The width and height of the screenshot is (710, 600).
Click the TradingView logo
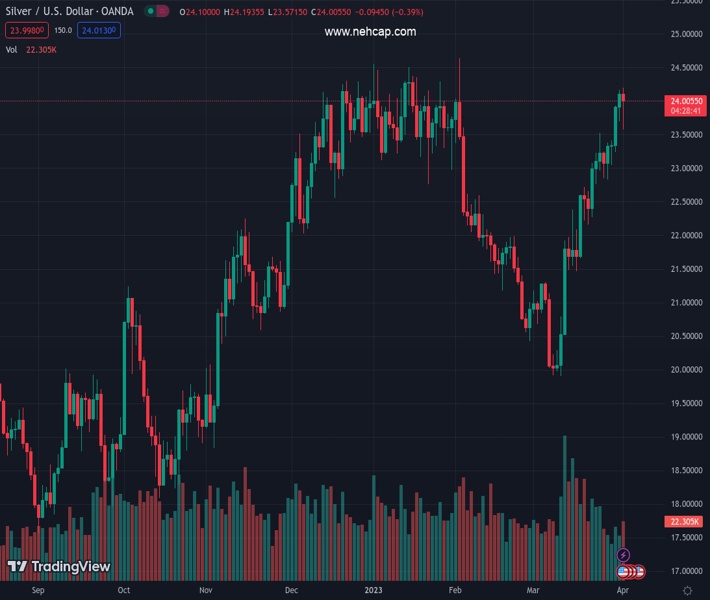point(58,567)
